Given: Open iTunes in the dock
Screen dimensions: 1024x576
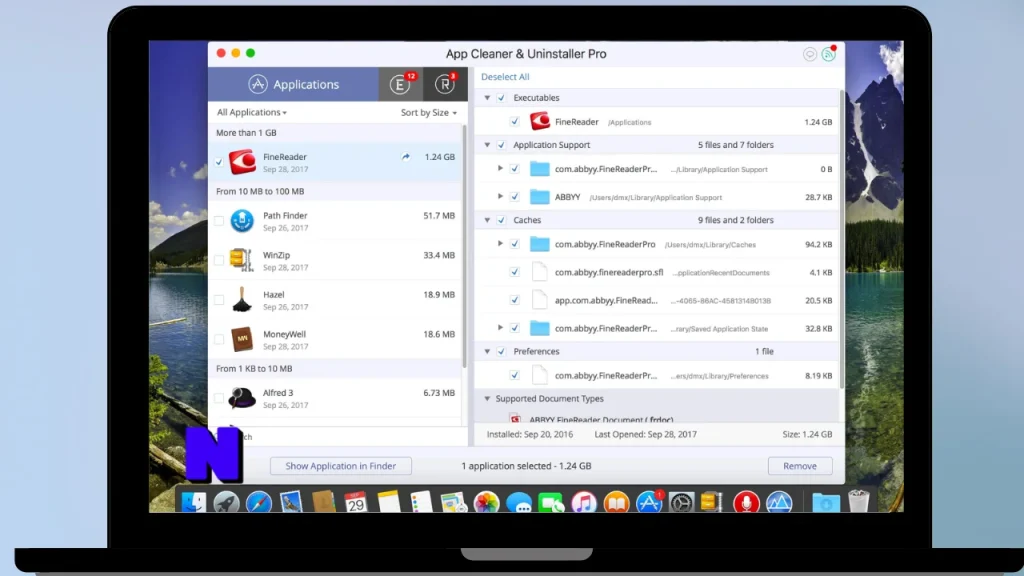Looking at the screenshot, I should point(584,503).
